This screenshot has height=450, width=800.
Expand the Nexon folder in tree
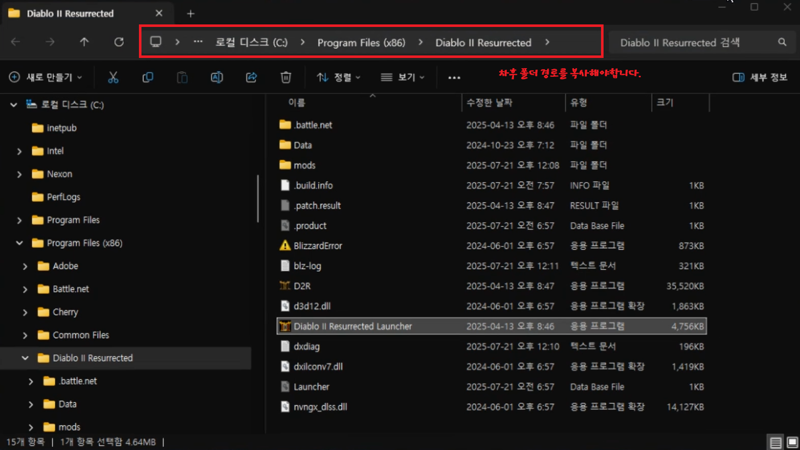point(19,174)
